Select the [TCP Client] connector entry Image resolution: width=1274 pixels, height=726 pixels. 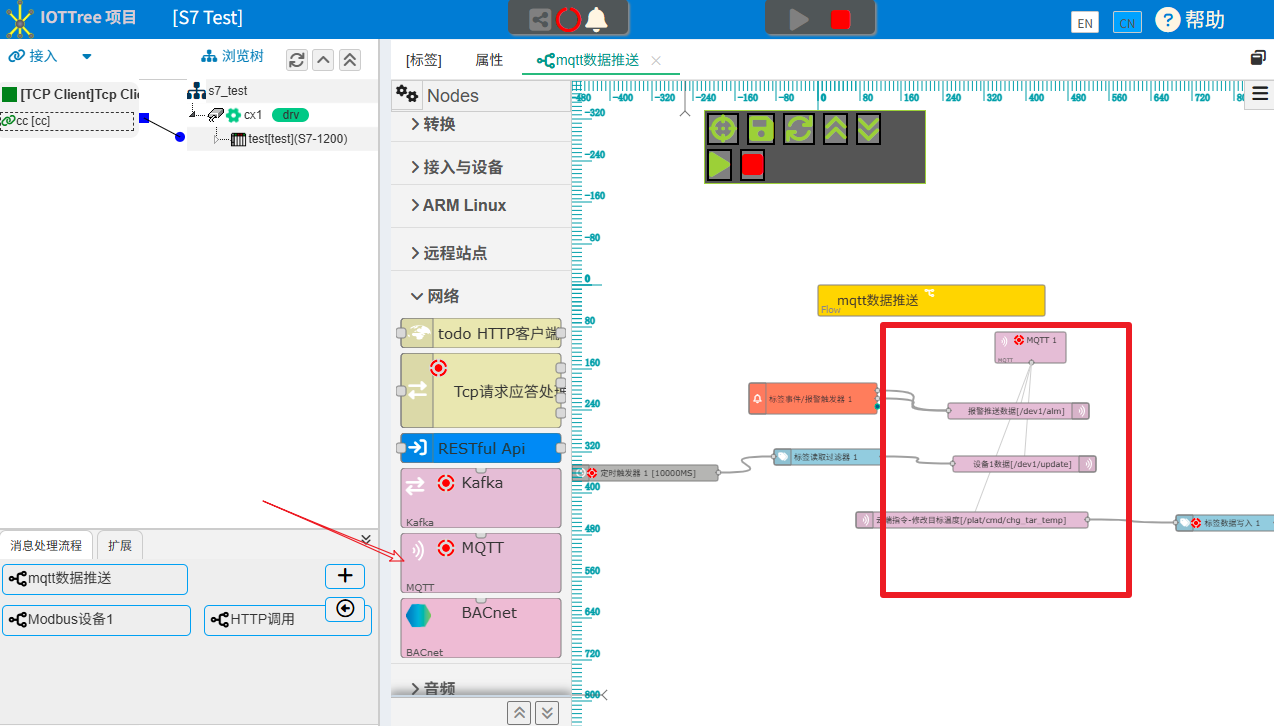point(70,94)
